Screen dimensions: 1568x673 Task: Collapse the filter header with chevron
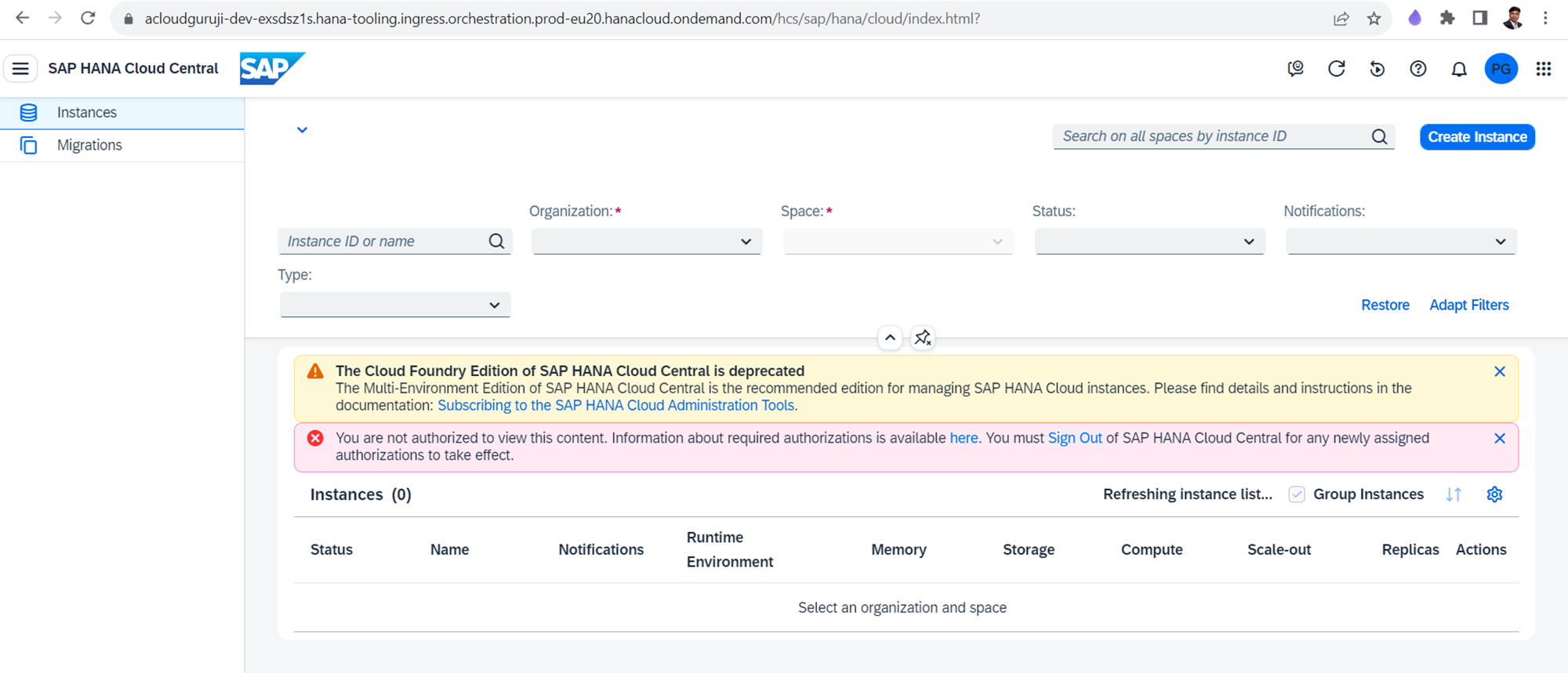[x=890, y=338]
